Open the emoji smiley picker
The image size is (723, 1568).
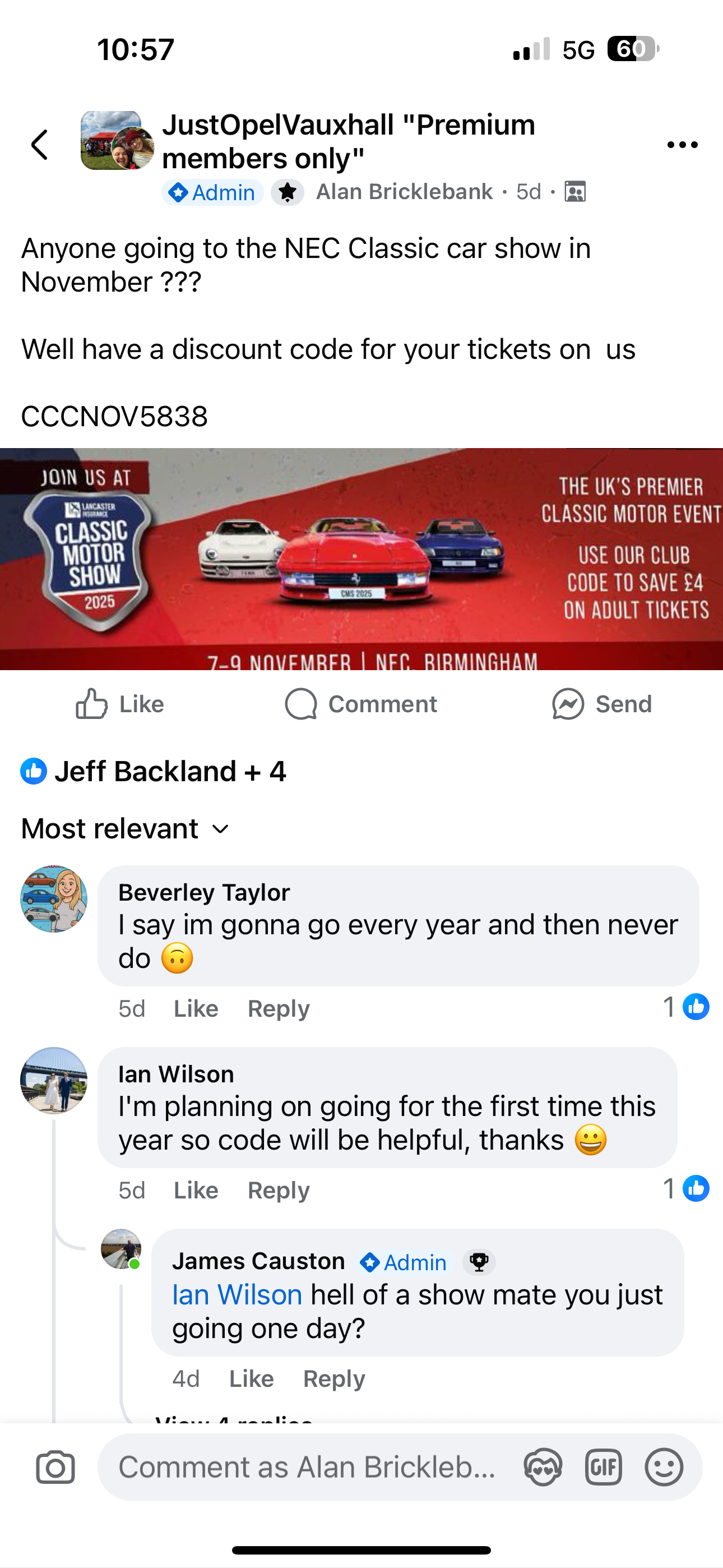pos(664,1467)
